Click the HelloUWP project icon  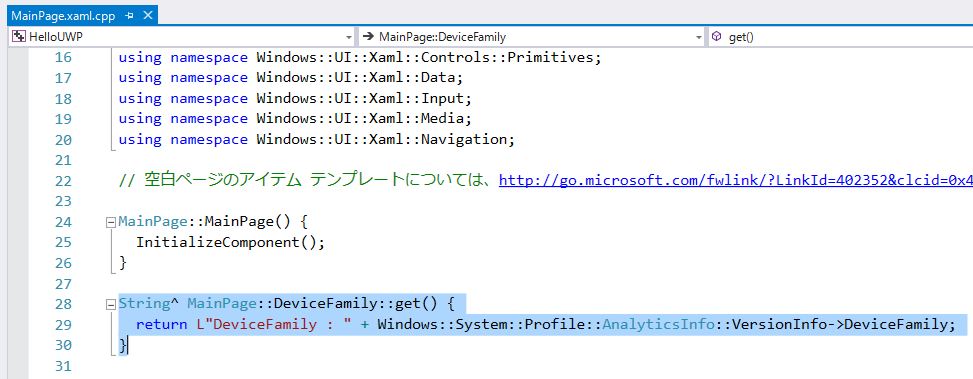click(19, 37)
